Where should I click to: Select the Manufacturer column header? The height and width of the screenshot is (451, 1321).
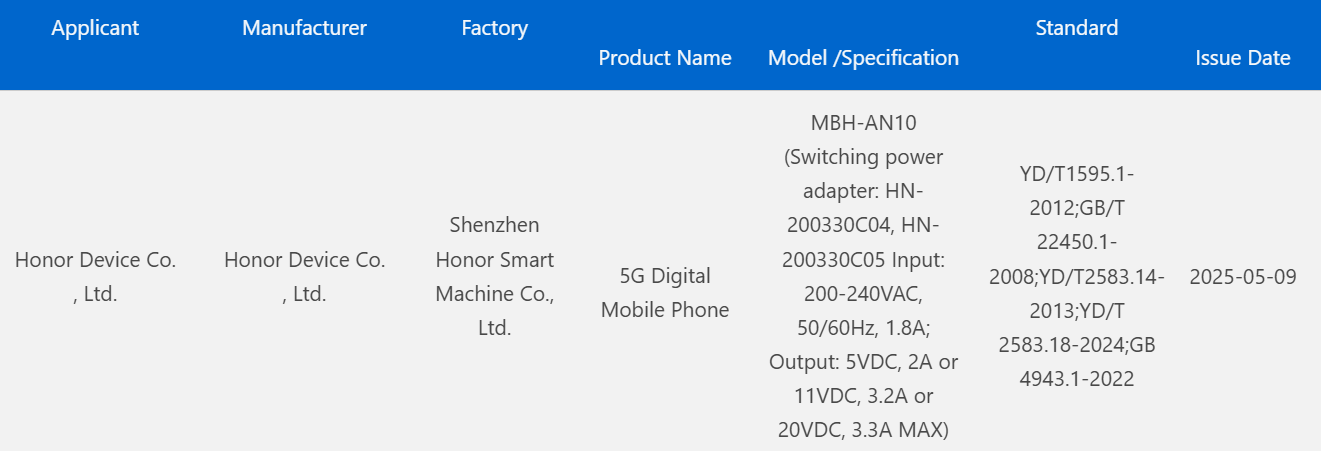[x=304, y=28]
